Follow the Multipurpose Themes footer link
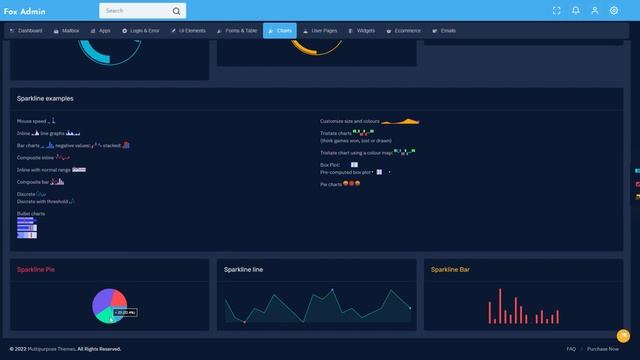 pos(51,349)
